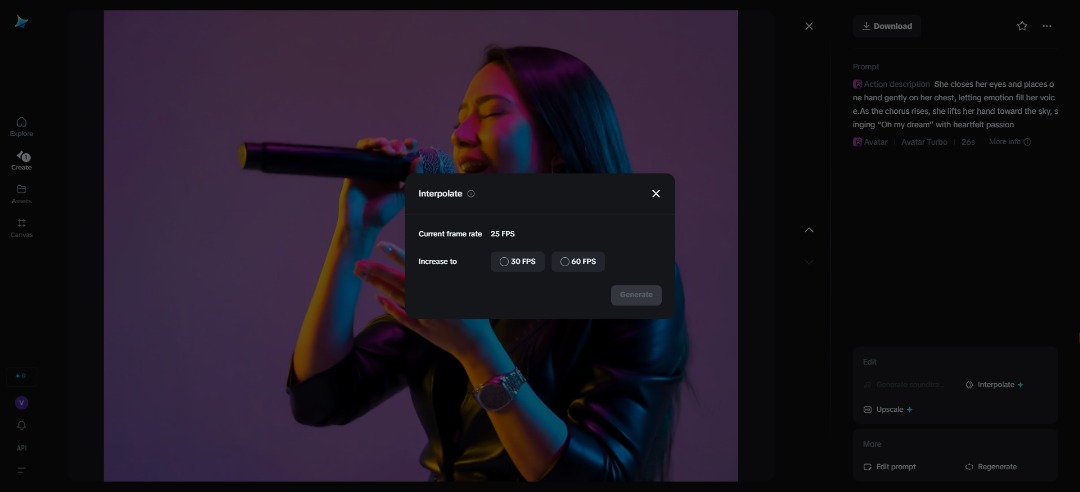The height and width of the screenshot is (492, 1080).
Task: Click the Prompt heading
Action: 866,67
